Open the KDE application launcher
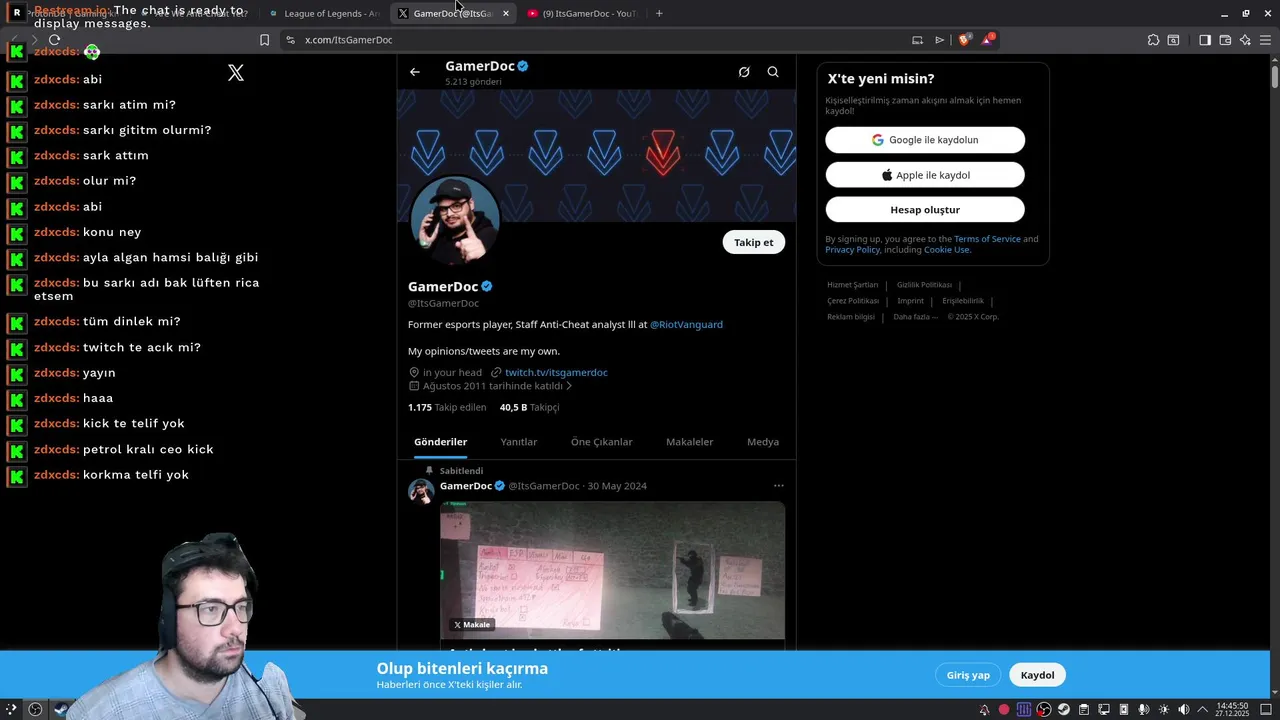The height and width of the screenshot is (720, 1280). tap(11, 709)
